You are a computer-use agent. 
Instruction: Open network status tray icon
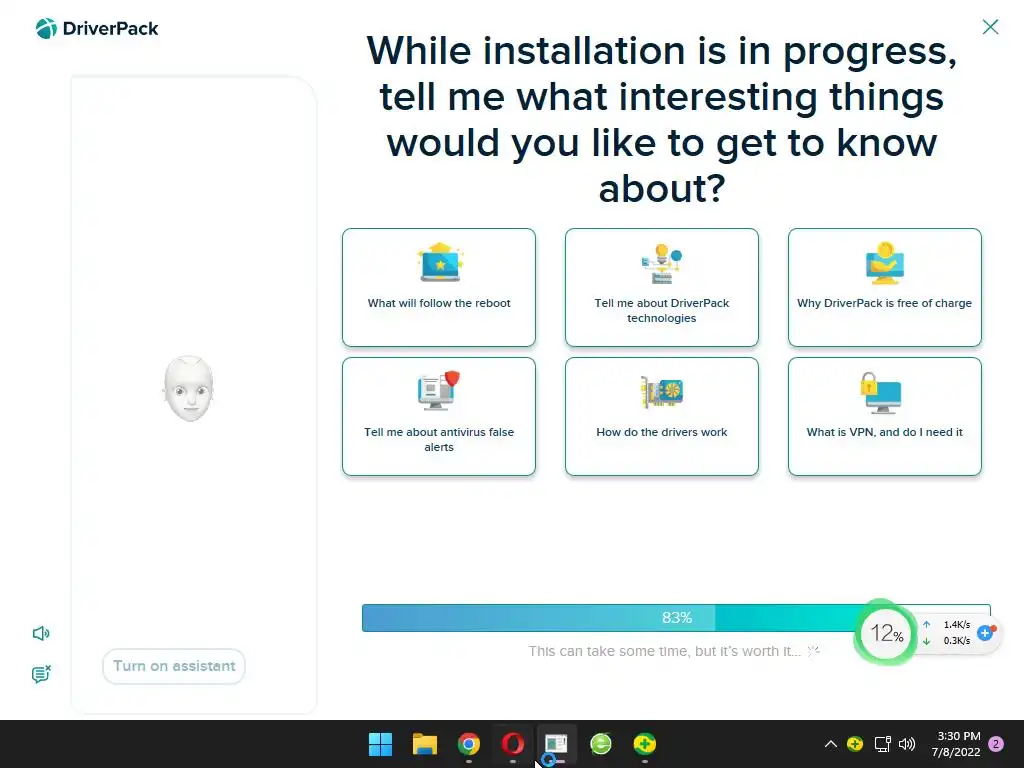pyautogui.click(x=882, y=744)
